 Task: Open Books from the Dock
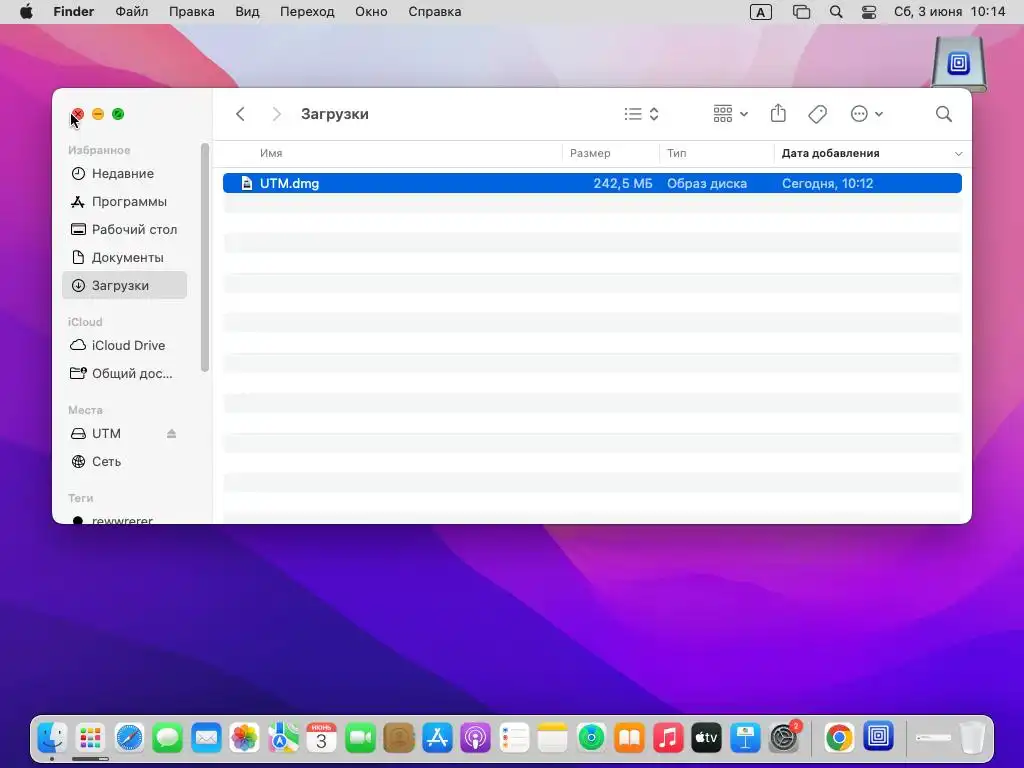(630, 739)
